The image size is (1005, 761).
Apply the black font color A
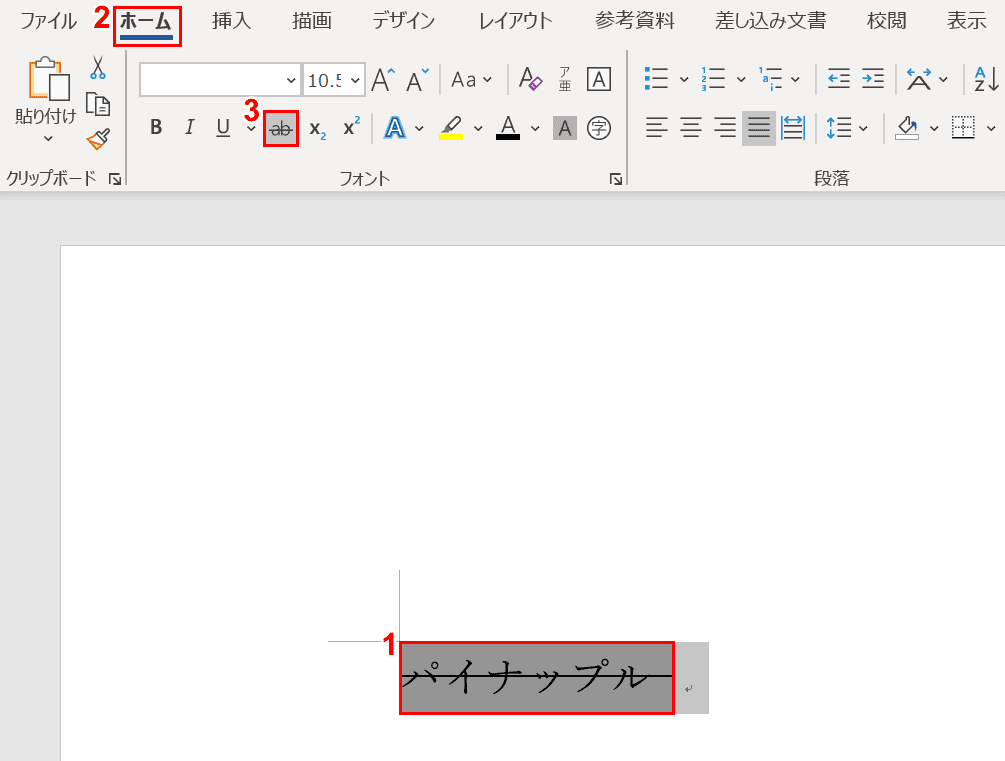508,128
